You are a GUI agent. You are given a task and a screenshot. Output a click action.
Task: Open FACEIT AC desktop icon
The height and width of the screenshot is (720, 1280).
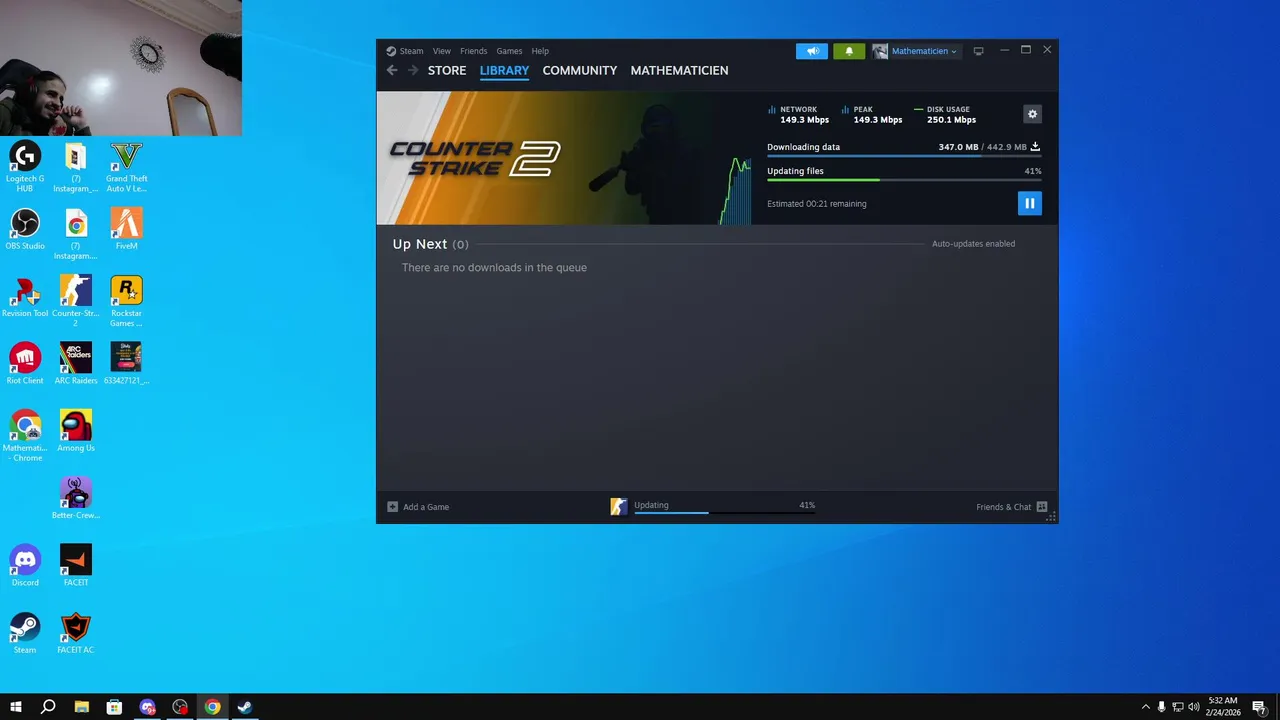tap(76, 633)
